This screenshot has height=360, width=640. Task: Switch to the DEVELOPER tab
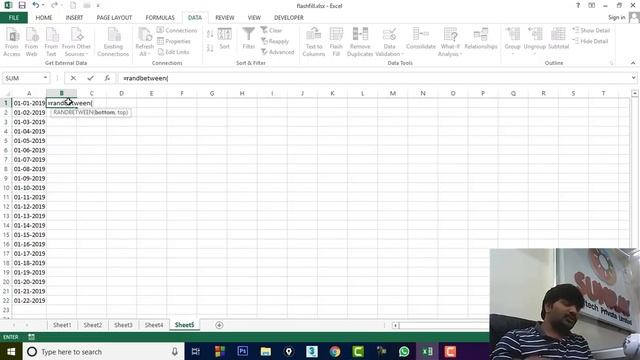289,18
